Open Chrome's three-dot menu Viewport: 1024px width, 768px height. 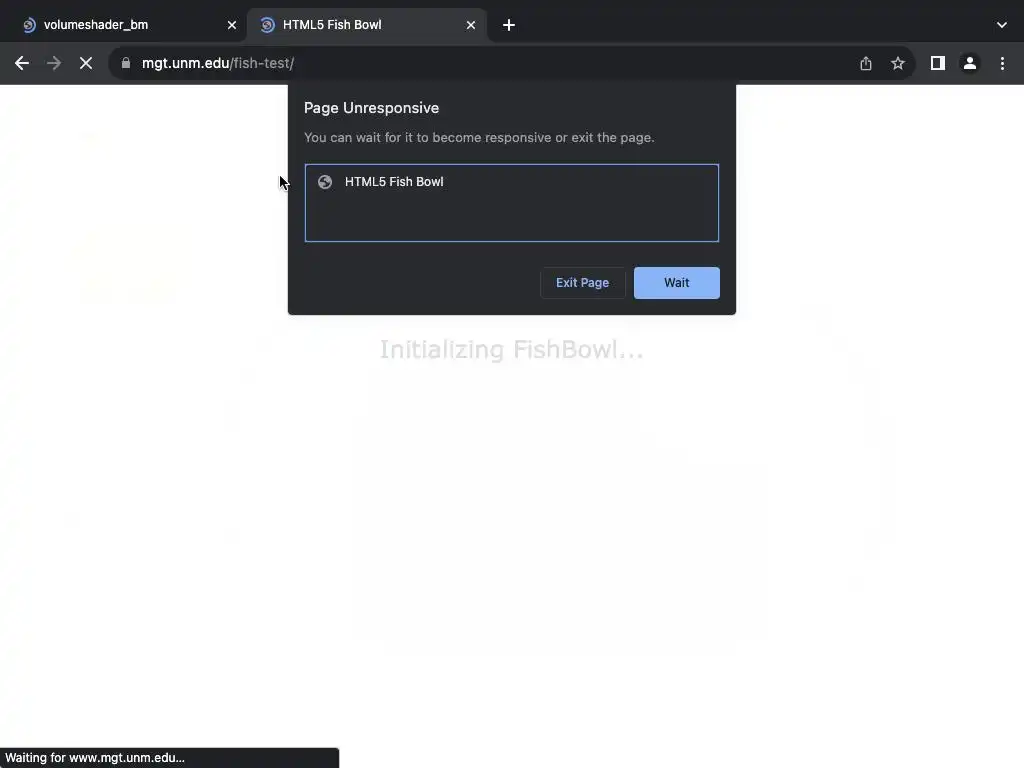[1002, 63]
